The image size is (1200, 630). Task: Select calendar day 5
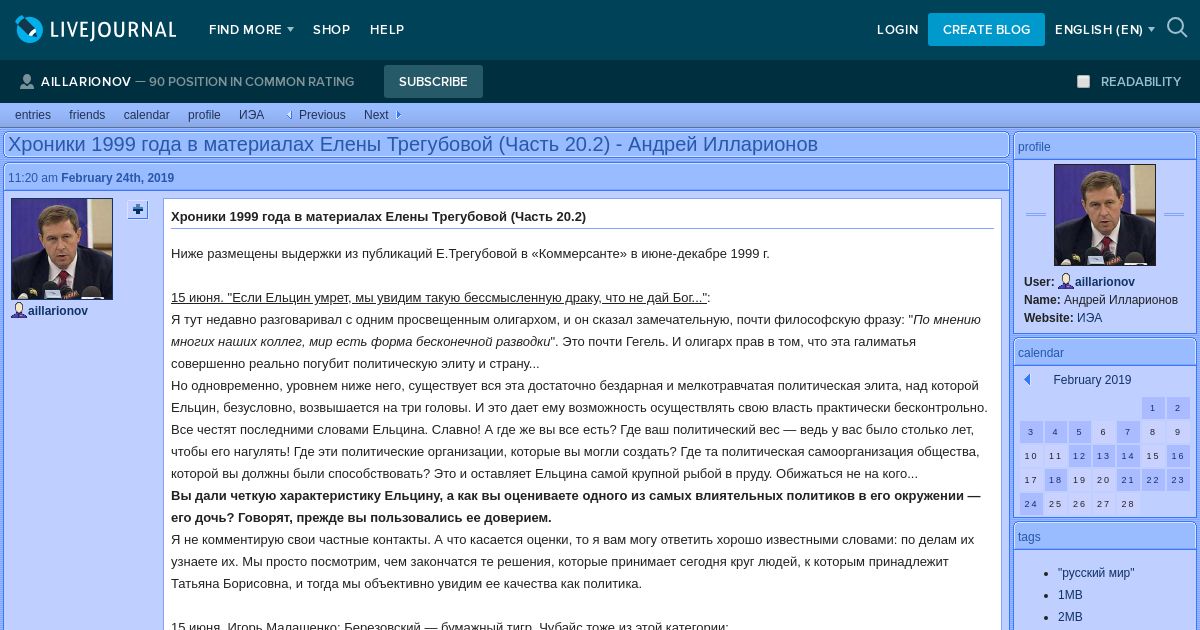point(1079,432)
